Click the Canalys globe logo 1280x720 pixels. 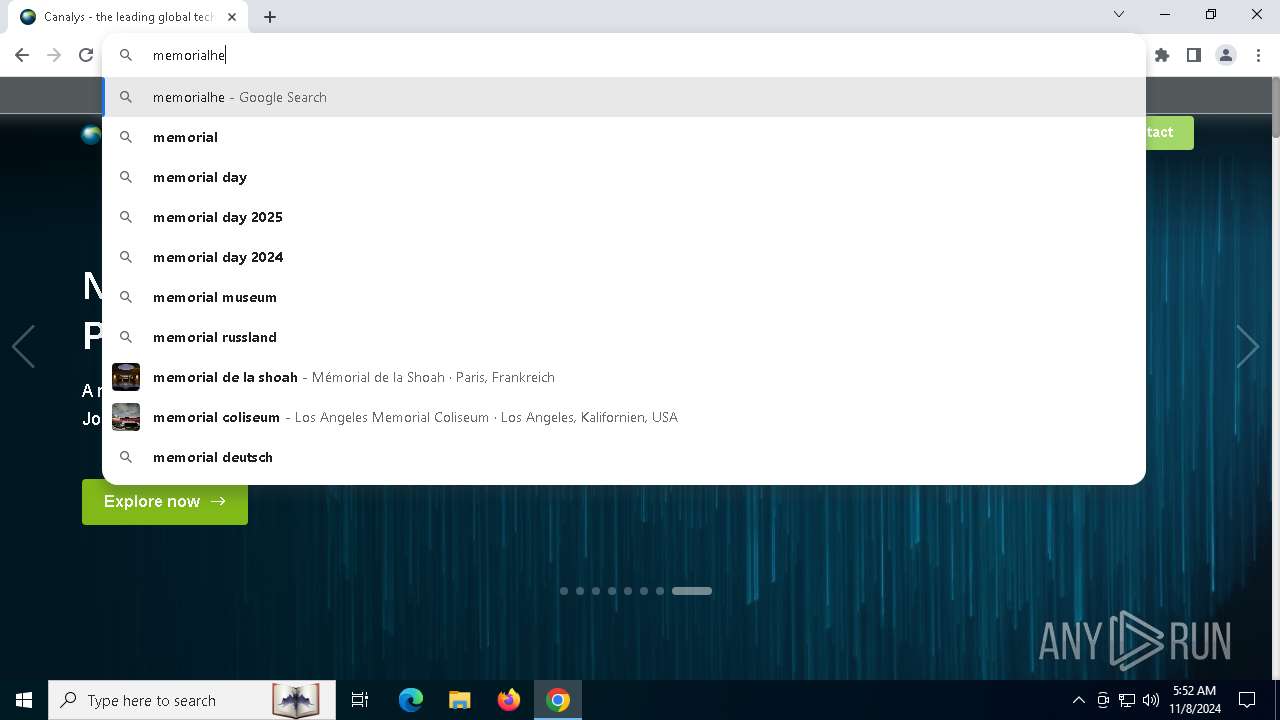[91, 135]
